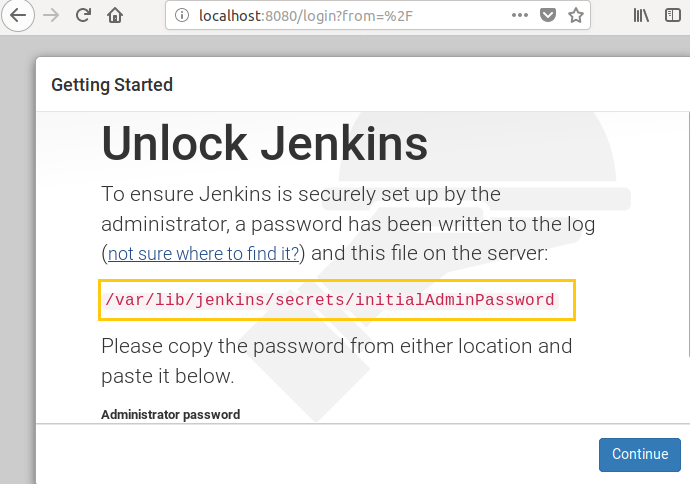Click the browser forward arrow
The image size is (690, 484).
point(52,16)
